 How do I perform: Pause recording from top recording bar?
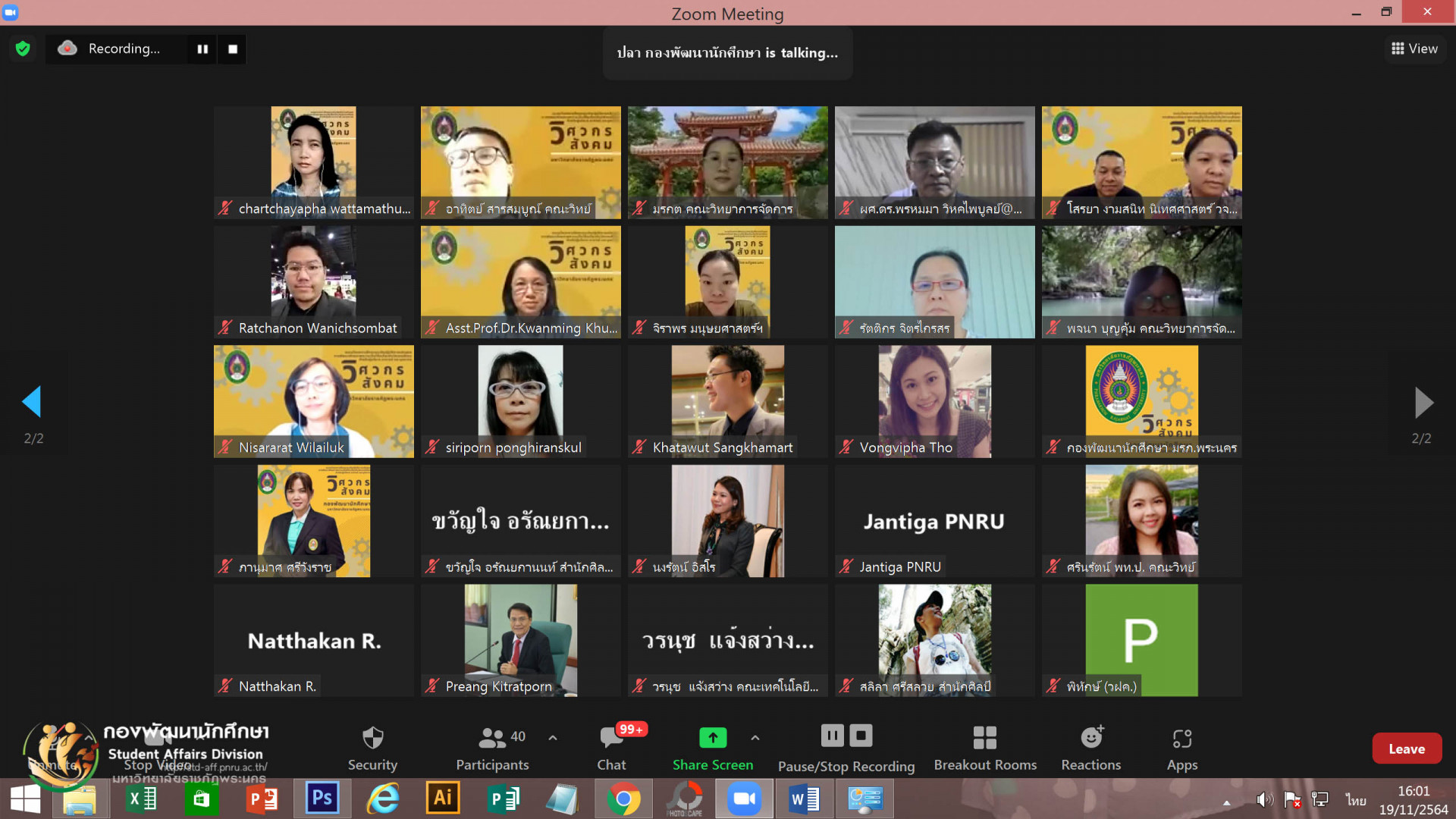tap(202, 49)
